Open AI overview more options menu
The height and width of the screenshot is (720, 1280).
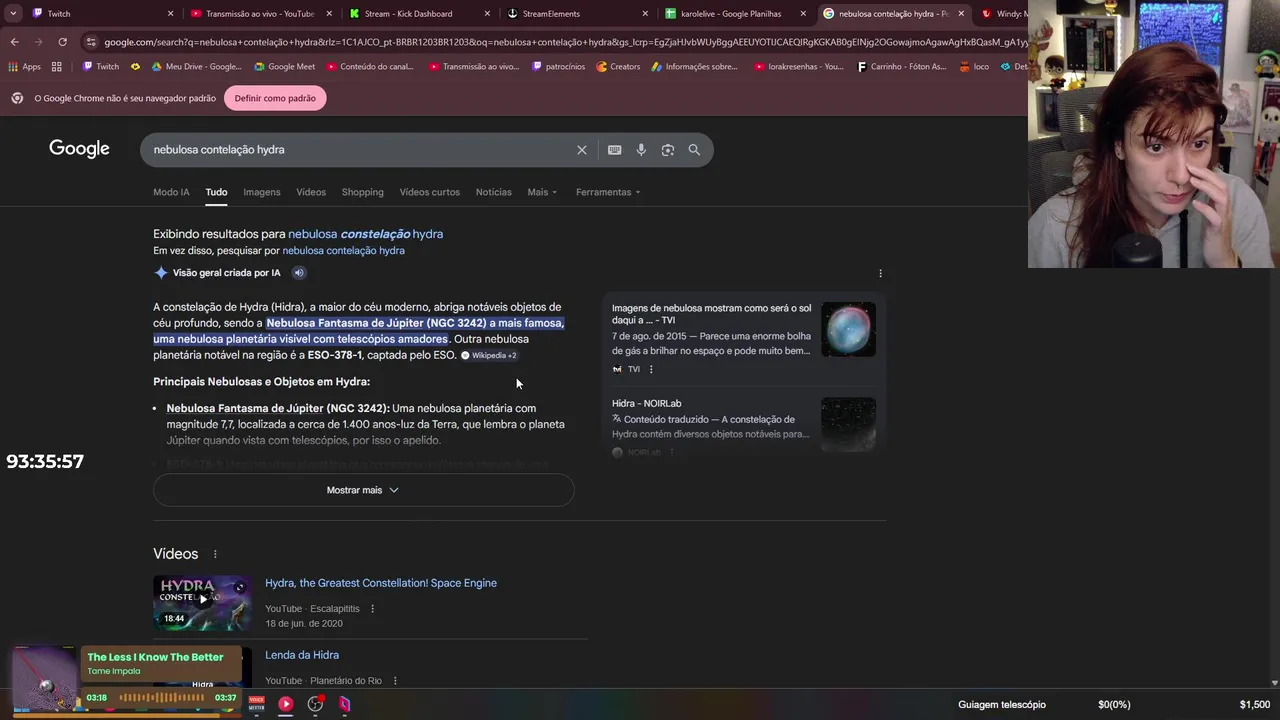pos(880,273)
